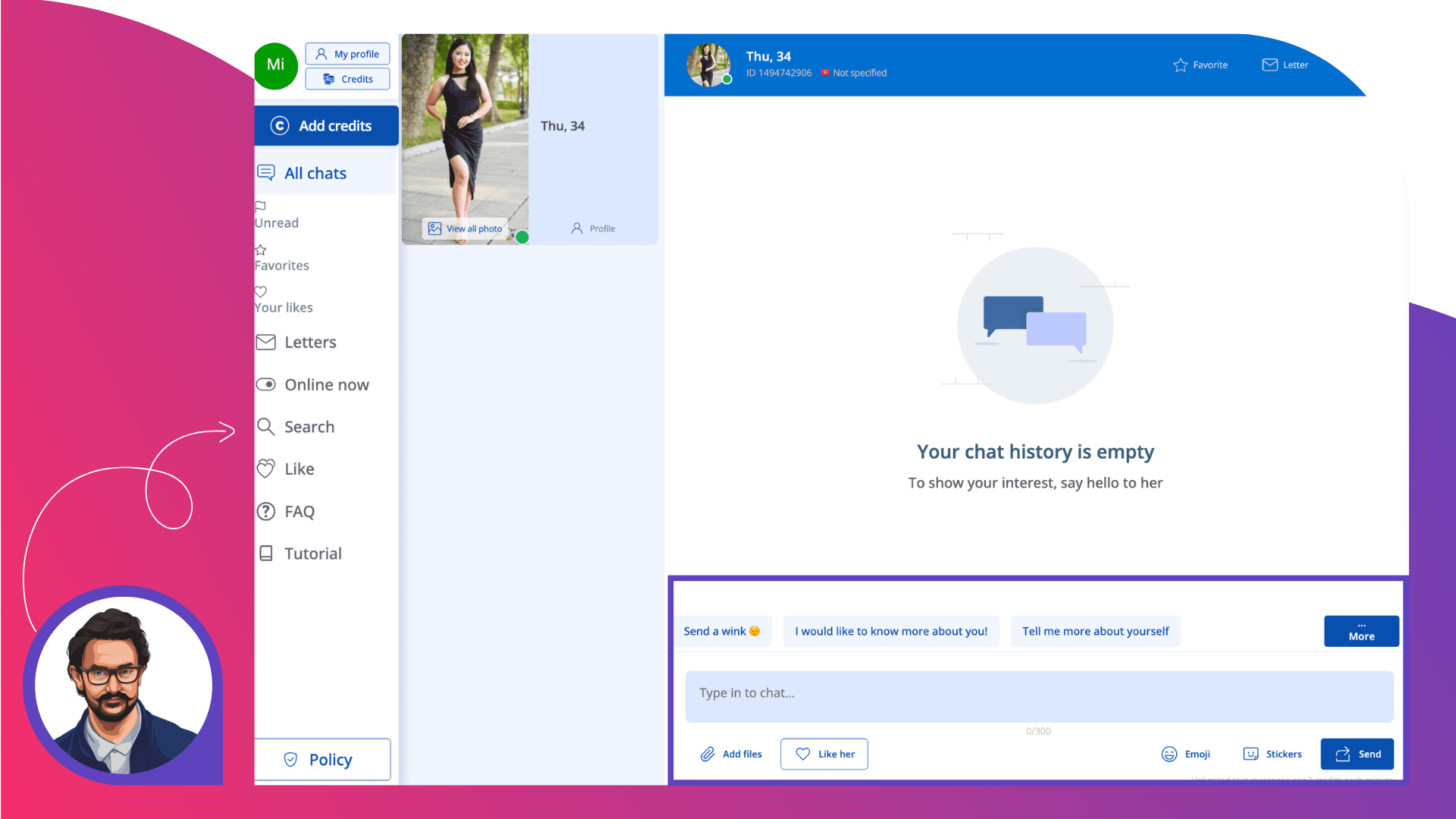Screen dimensions: 1456x819
Task: Send the 'Tell me more about yourself' message
Action: [x=1095, y=631]
